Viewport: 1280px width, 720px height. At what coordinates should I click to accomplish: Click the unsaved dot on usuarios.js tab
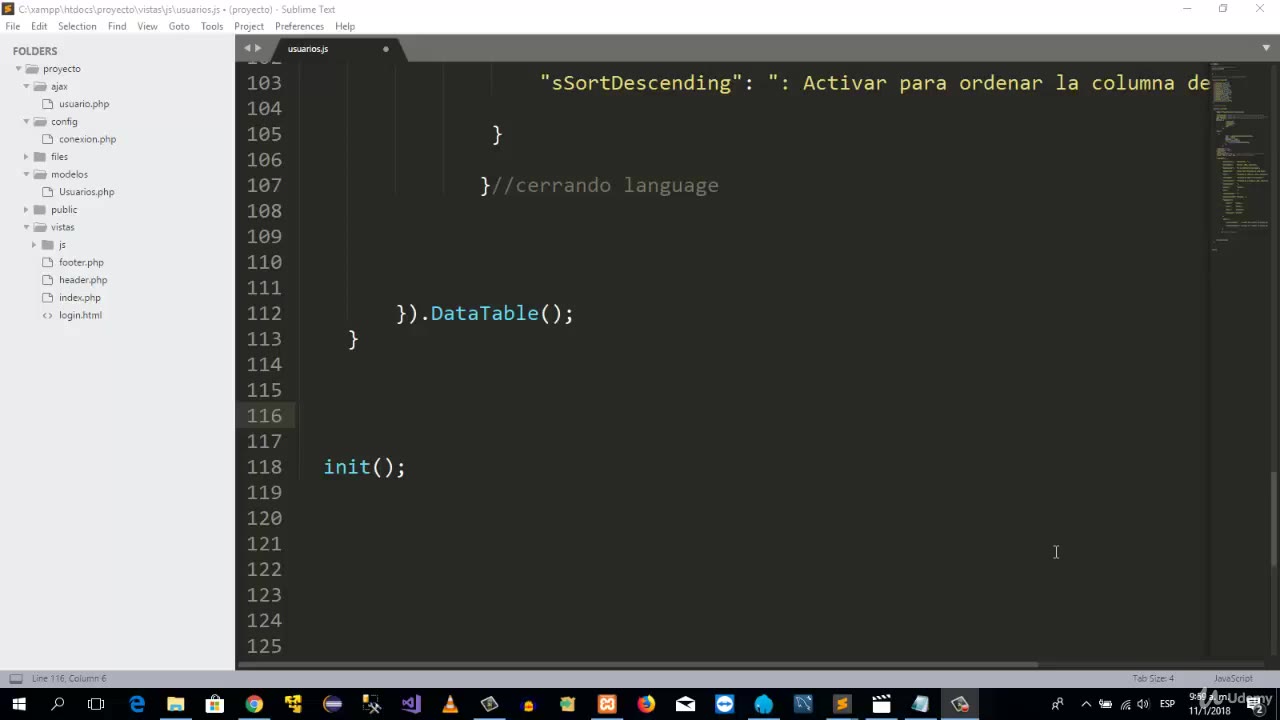click(386, 49)
